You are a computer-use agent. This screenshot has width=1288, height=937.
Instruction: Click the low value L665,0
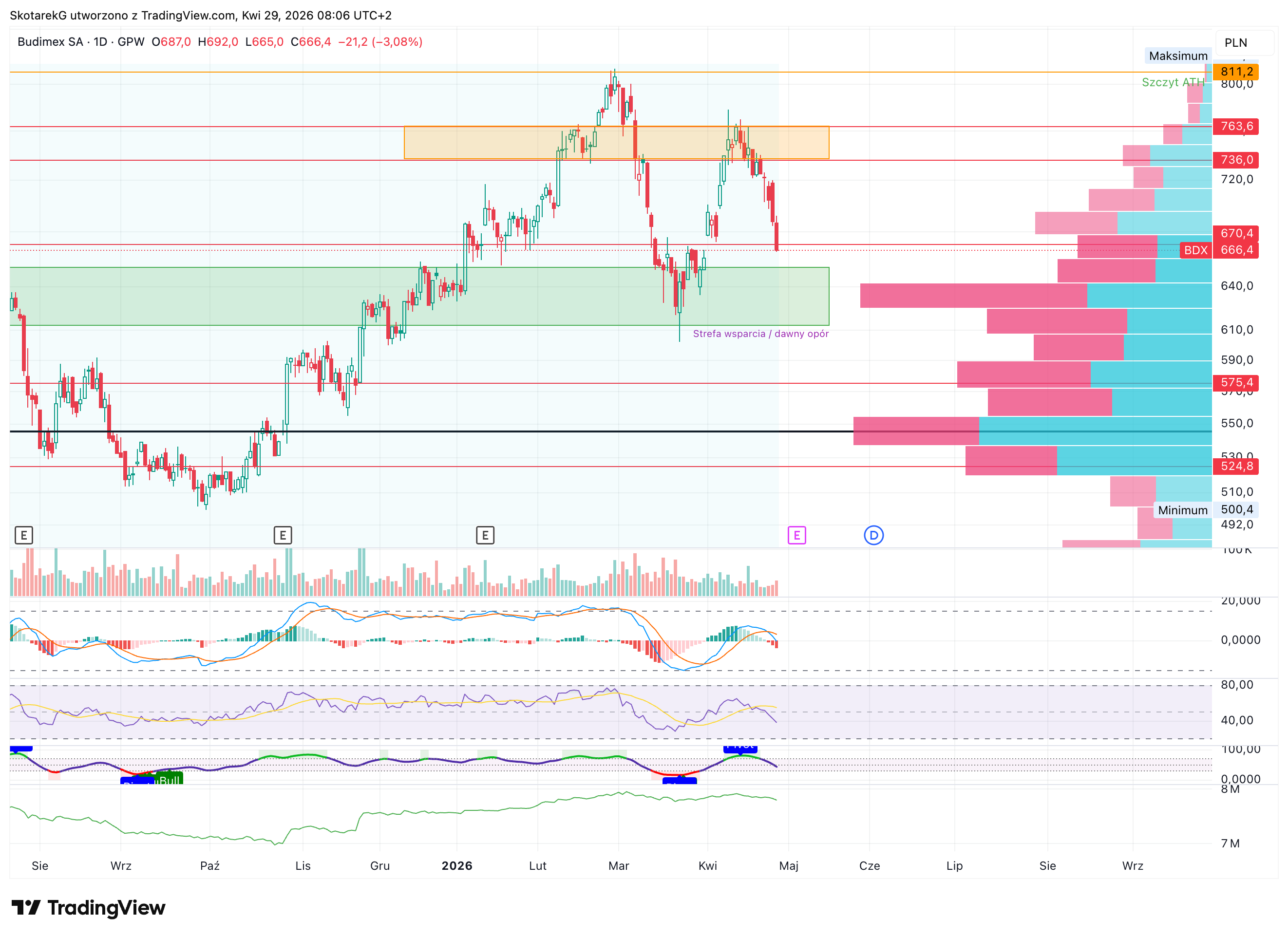264,42
